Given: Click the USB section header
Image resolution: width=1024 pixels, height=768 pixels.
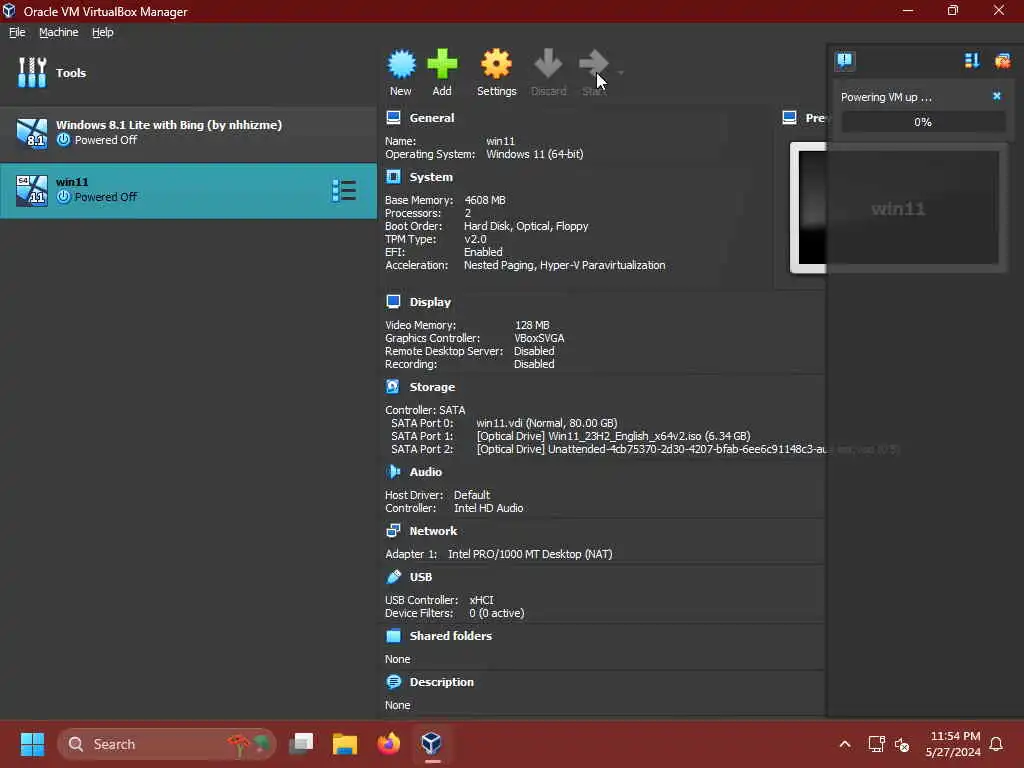Looking at the screenshot, I should point(421,577).
